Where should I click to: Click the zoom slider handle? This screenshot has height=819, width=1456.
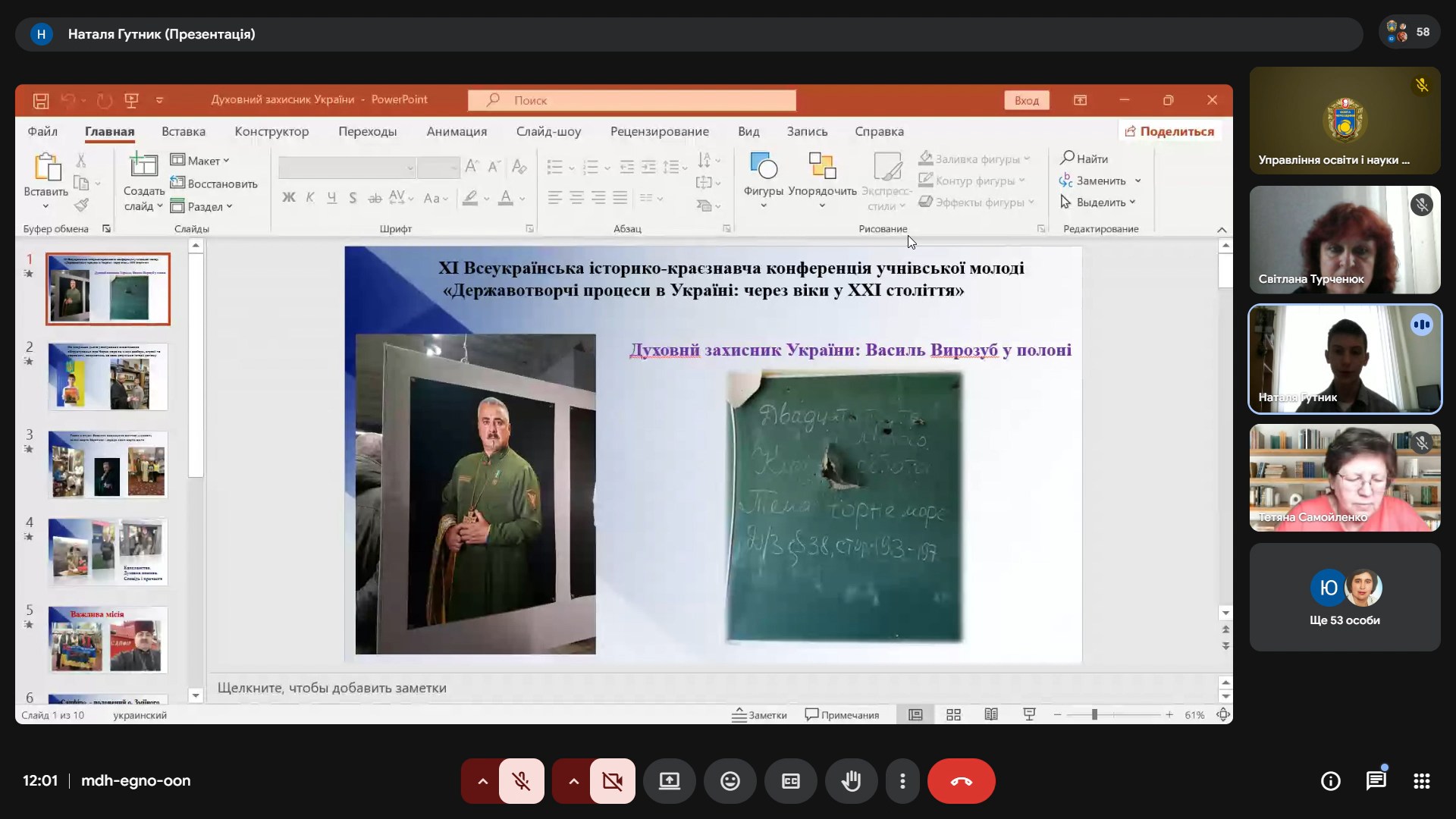pyautogui.click(x=1094, y=714)
